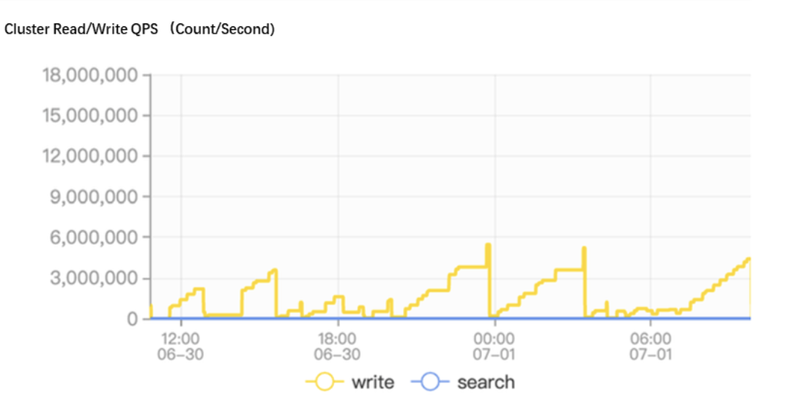Click the 3,000,000 y-axis label
The height and width of the screenshot is (419, 800).
(93, 278)
